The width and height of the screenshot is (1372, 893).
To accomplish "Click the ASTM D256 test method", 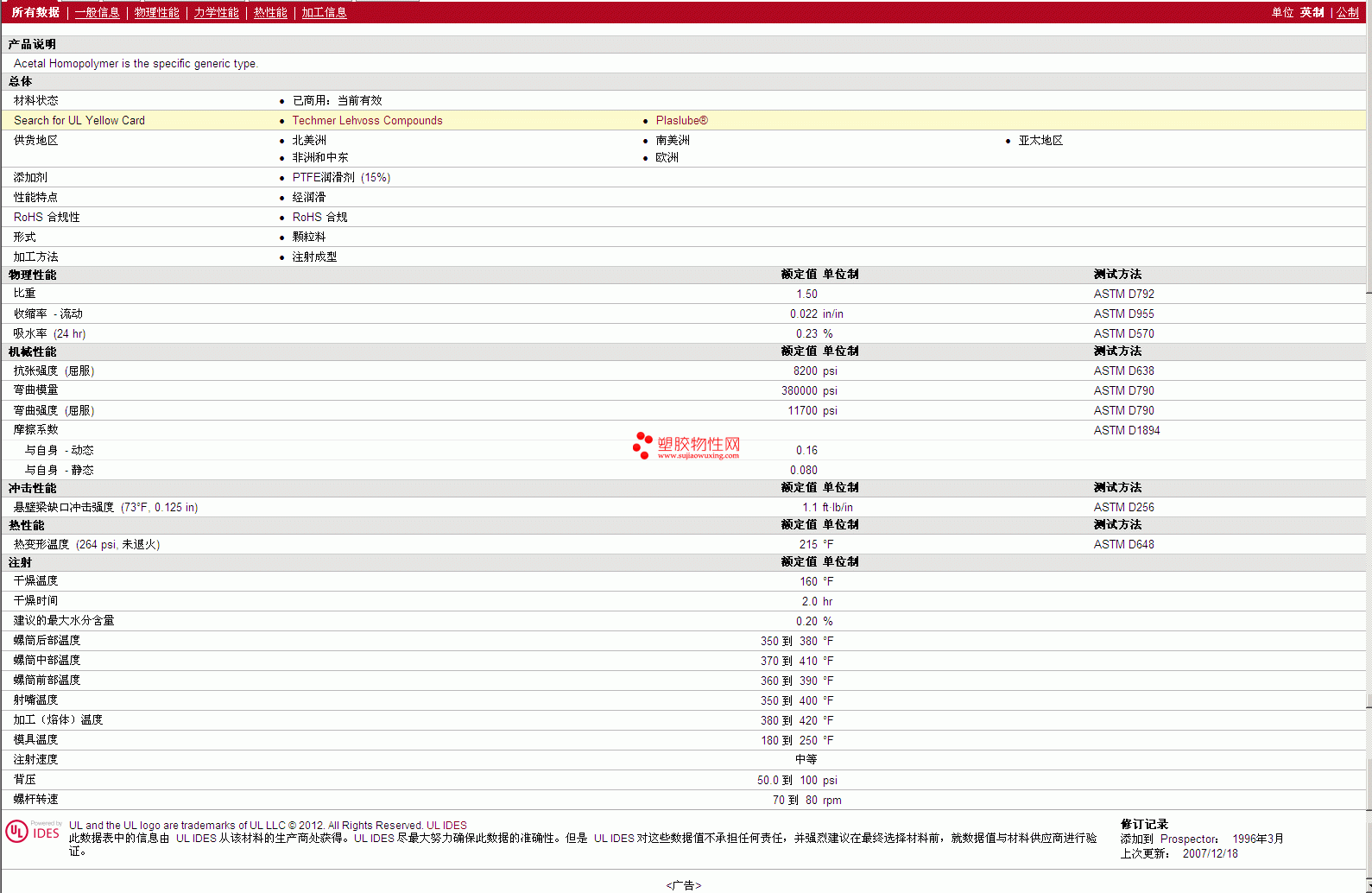I will [x=1123, y=508].
